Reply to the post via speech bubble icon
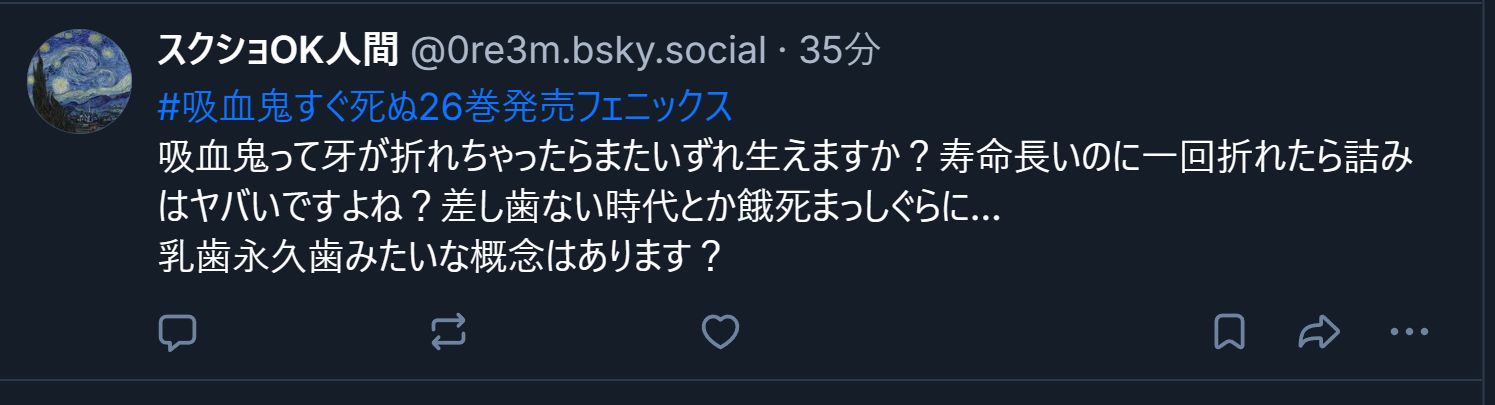The width and height of the screenshot is (1495, 405). 178,332
